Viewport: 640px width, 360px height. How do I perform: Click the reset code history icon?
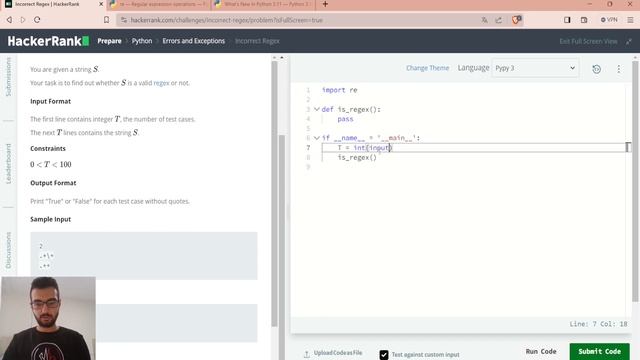(596, 69)
